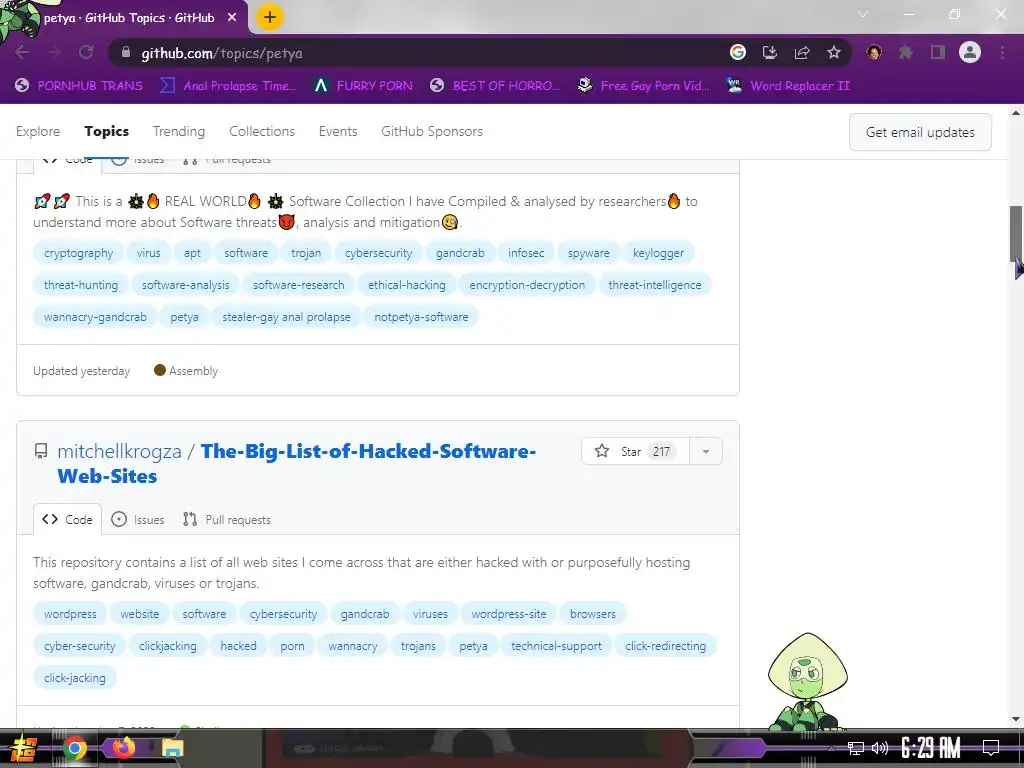Screen dimensions: 1024x768
Task: Open the Code tab of mitchellkrogza's repo
Action: click(67, 520)
